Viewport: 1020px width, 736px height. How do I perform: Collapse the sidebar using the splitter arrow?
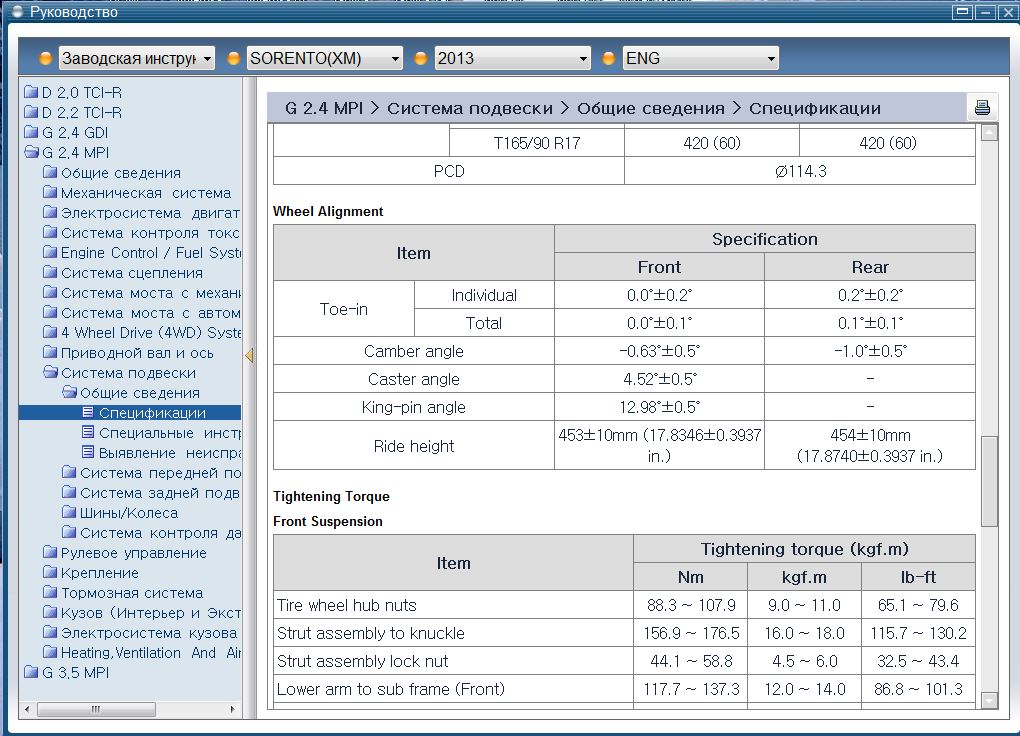(x=249, y=355)
